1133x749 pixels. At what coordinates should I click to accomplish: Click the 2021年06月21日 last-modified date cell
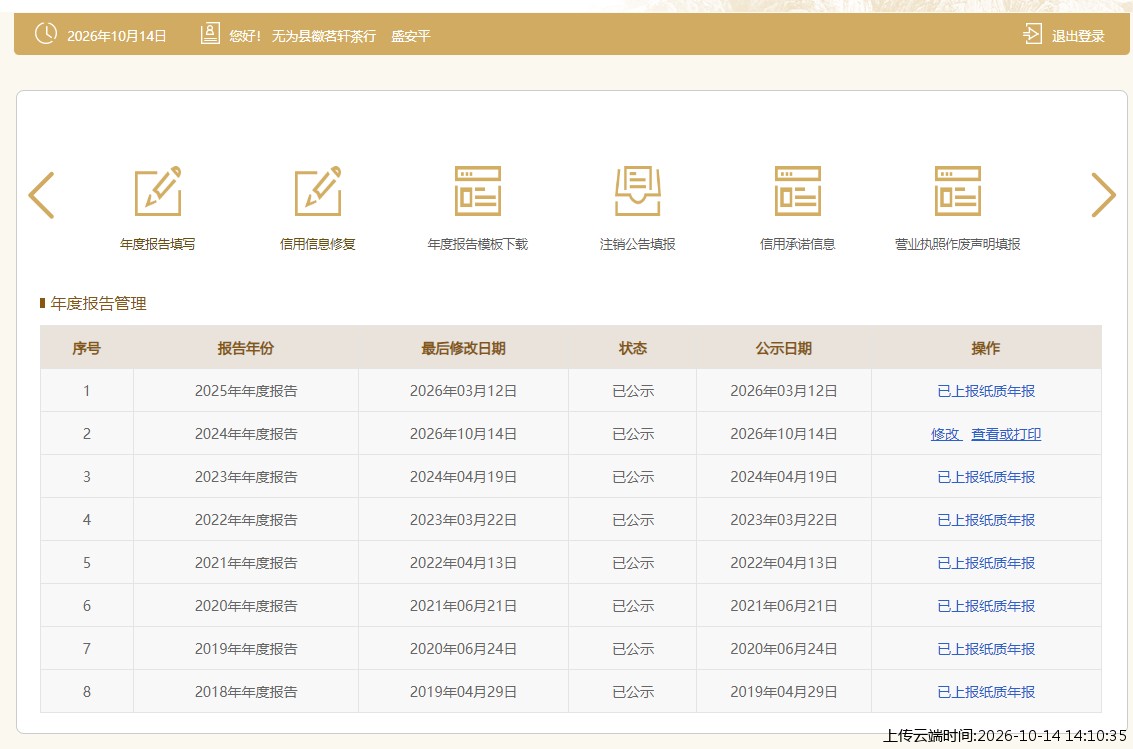coord(463,606)
